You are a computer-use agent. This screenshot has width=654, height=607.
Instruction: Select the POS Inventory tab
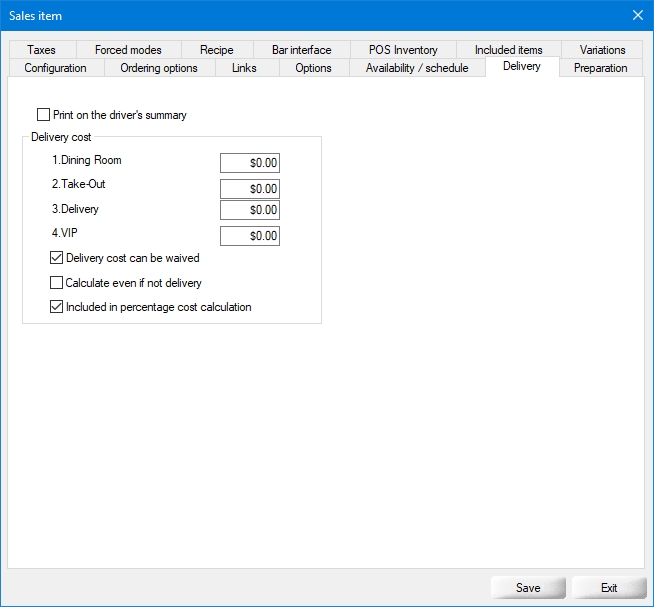point(402,50)
